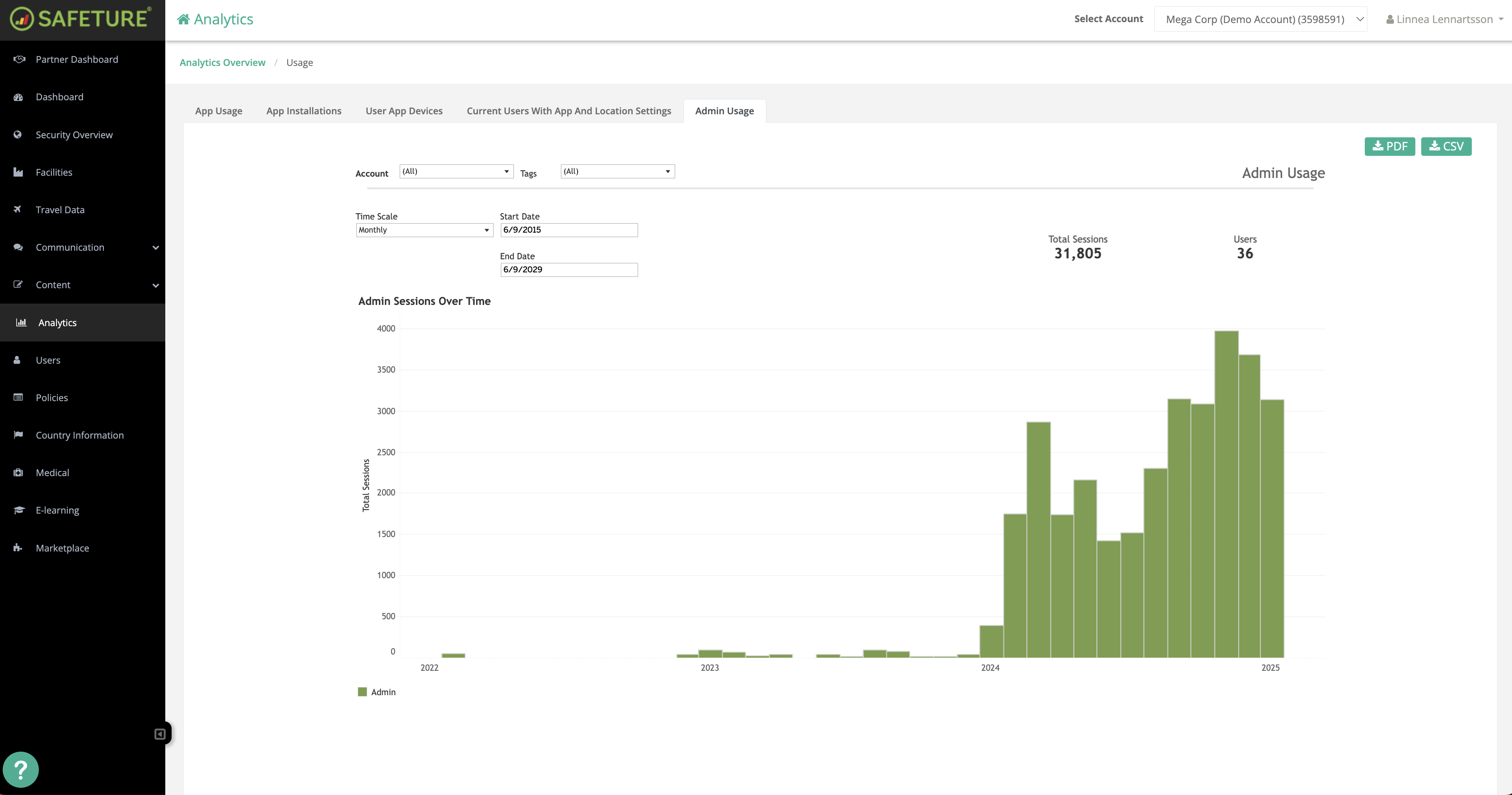Download the report as CSV
The image size is (1512, 795).
(1446, 146)
